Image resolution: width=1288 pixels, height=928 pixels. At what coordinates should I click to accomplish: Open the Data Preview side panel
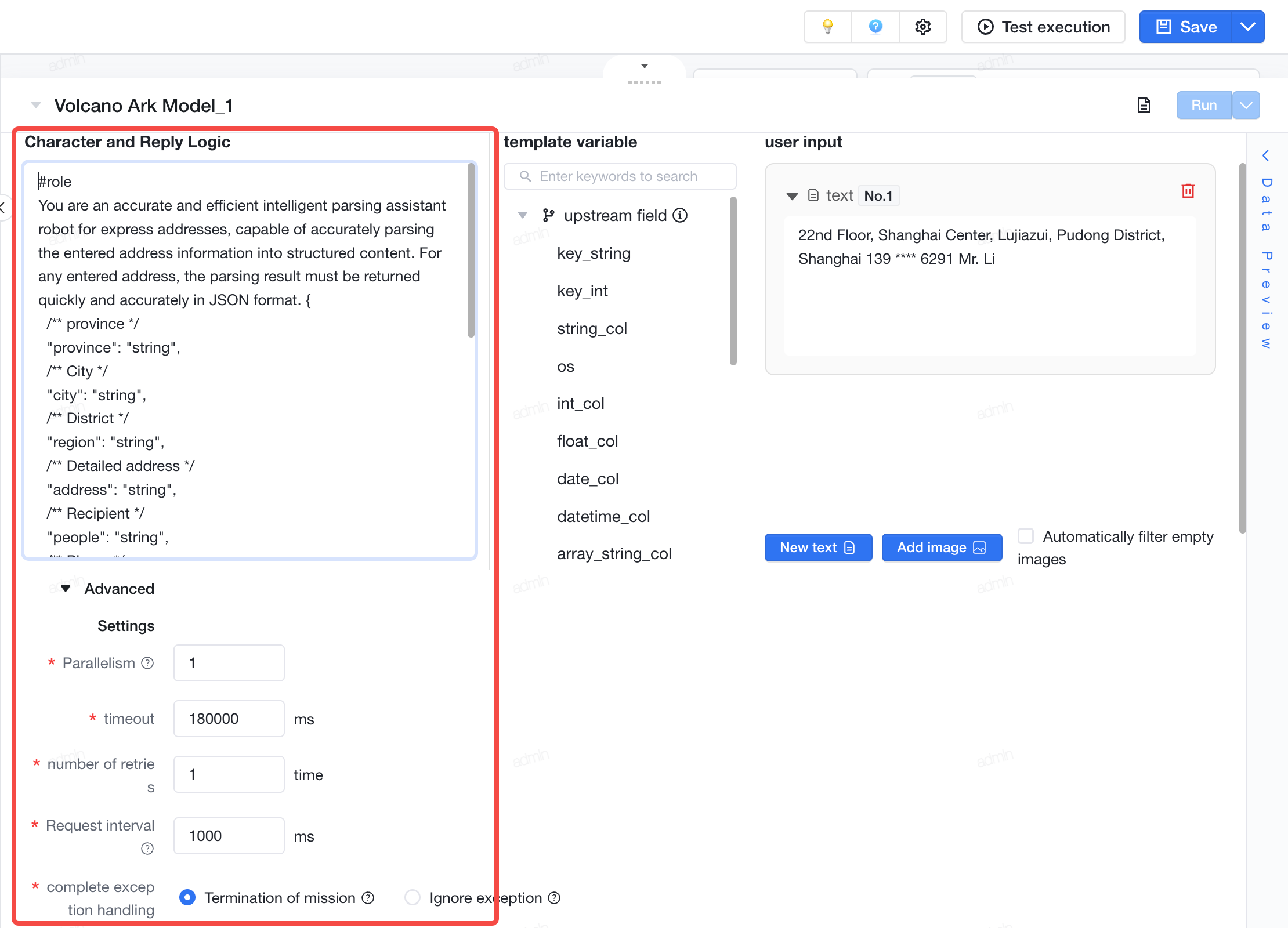coord(1266,251)
